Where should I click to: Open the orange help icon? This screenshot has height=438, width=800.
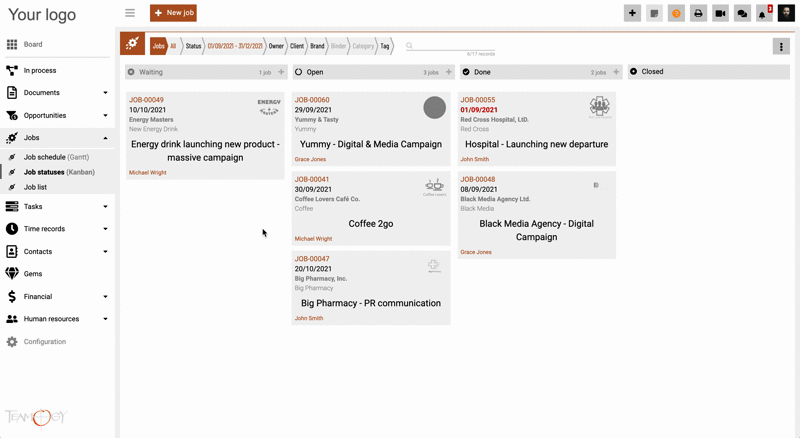click(x=676, y=13)
